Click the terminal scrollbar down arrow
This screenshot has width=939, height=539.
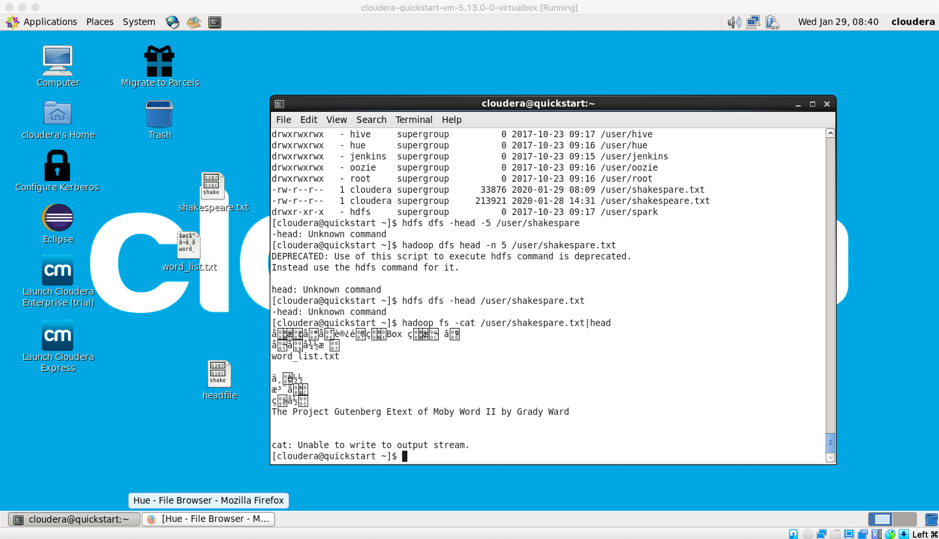[x=830, y=458]
